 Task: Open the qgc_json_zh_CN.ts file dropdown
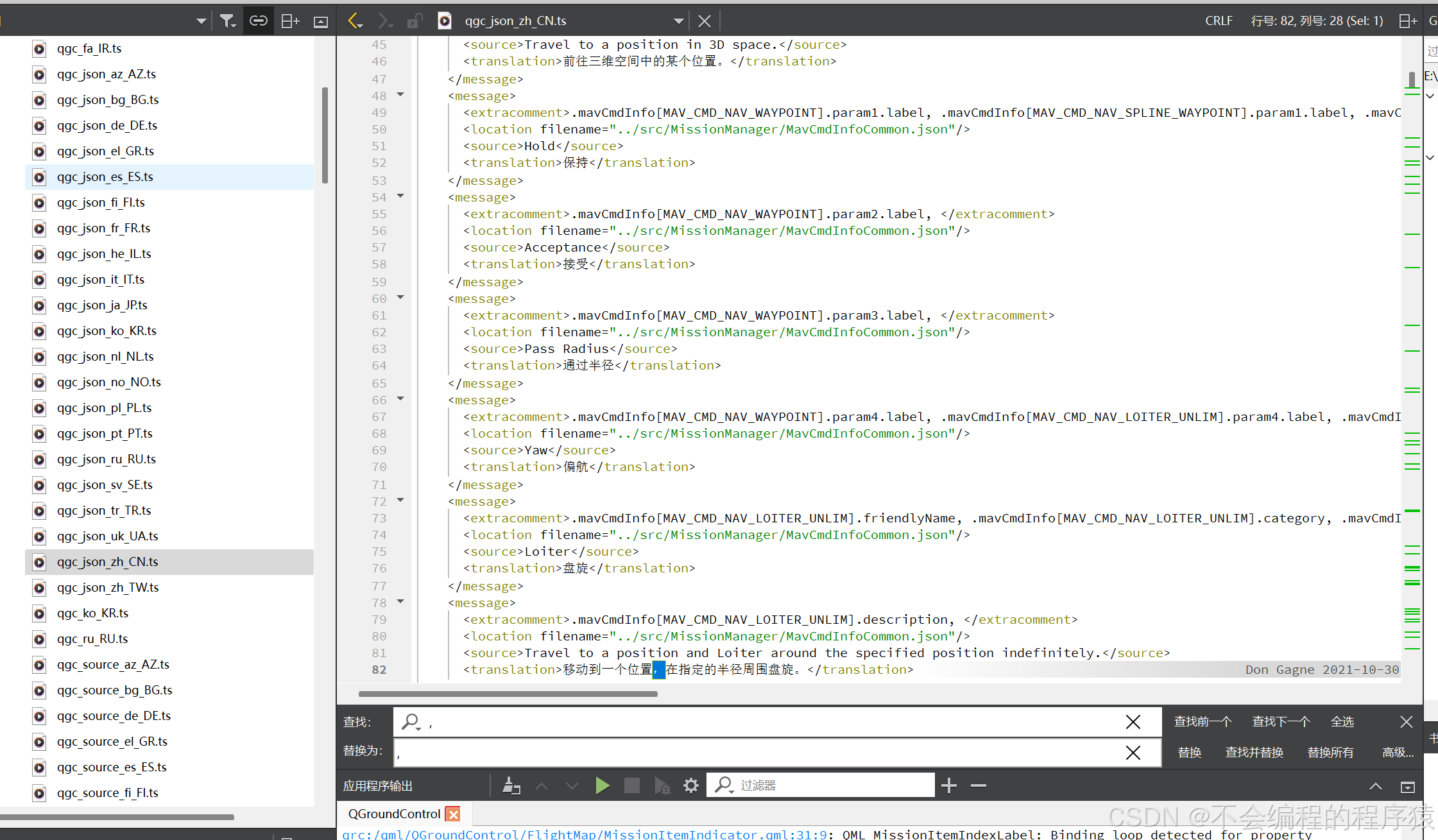click(x=678, y=21)
